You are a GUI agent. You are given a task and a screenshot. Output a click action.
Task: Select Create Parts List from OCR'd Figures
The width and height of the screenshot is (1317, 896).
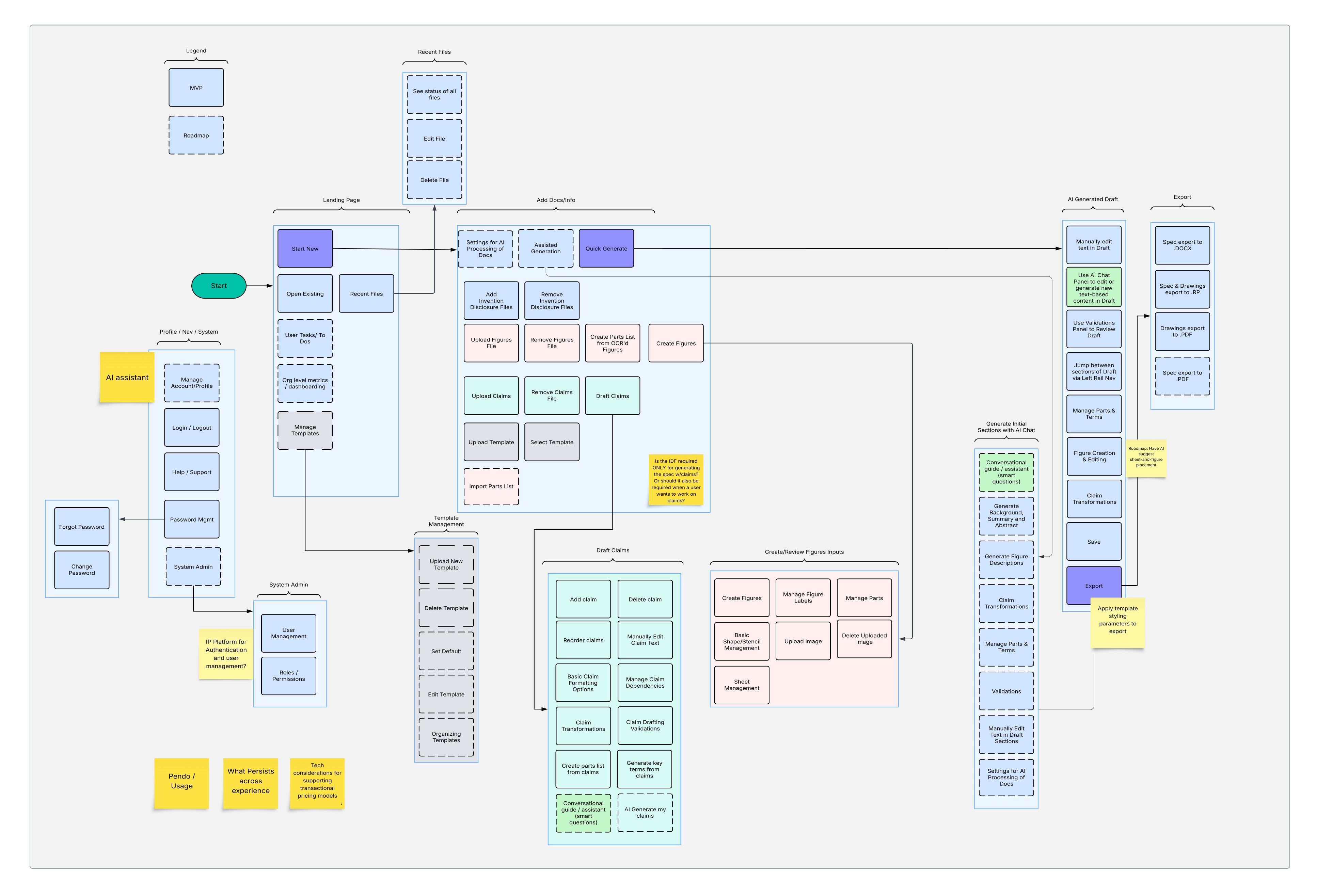pyautogui.click(x=613, y=343)
